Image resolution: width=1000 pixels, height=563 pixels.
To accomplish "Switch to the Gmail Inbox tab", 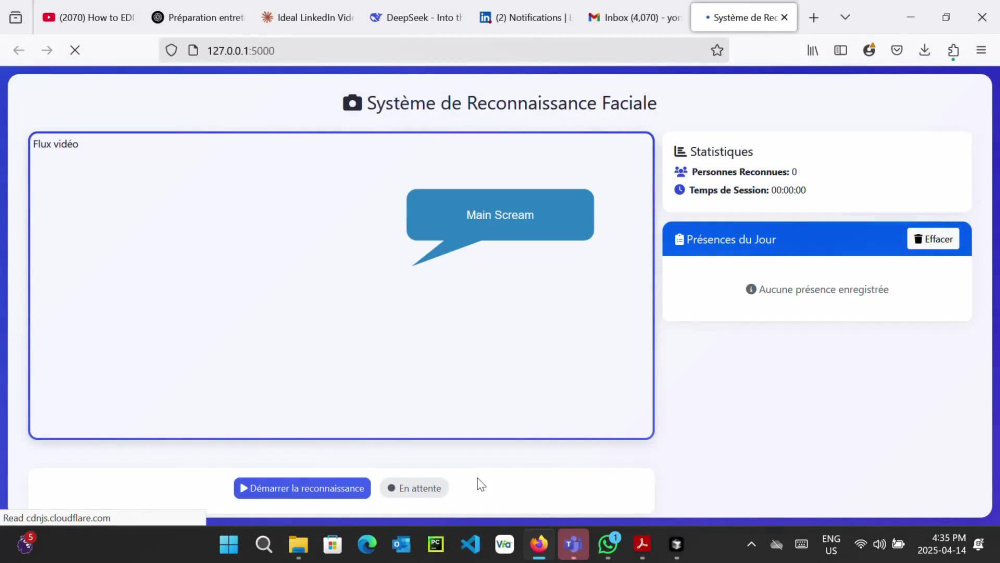I will (635, 17).
